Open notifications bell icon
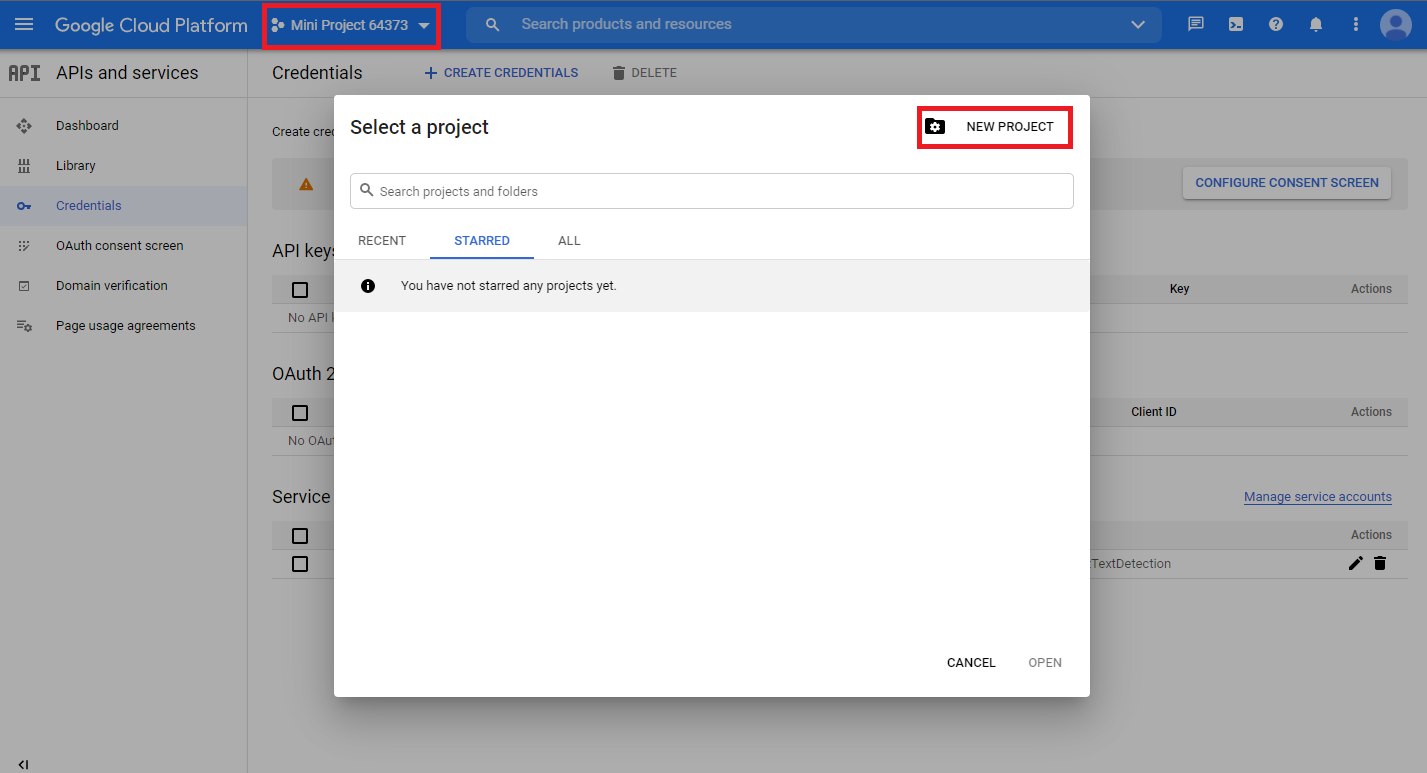 1316,25
